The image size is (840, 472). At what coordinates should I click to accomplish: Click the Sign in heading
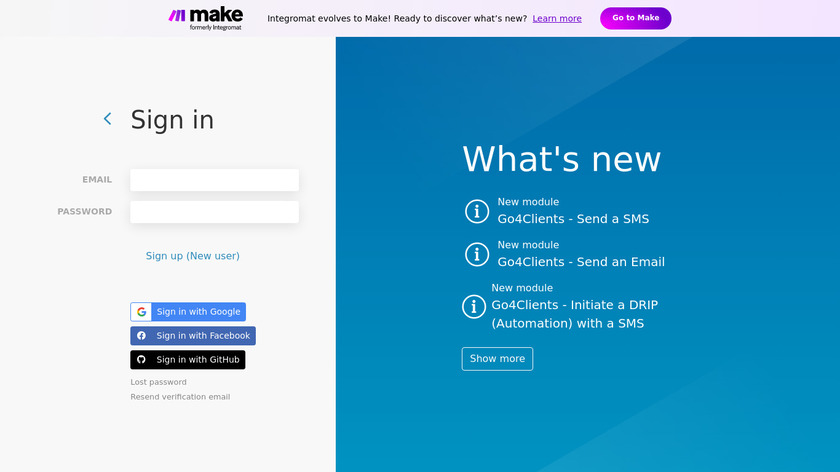(172, 119)
